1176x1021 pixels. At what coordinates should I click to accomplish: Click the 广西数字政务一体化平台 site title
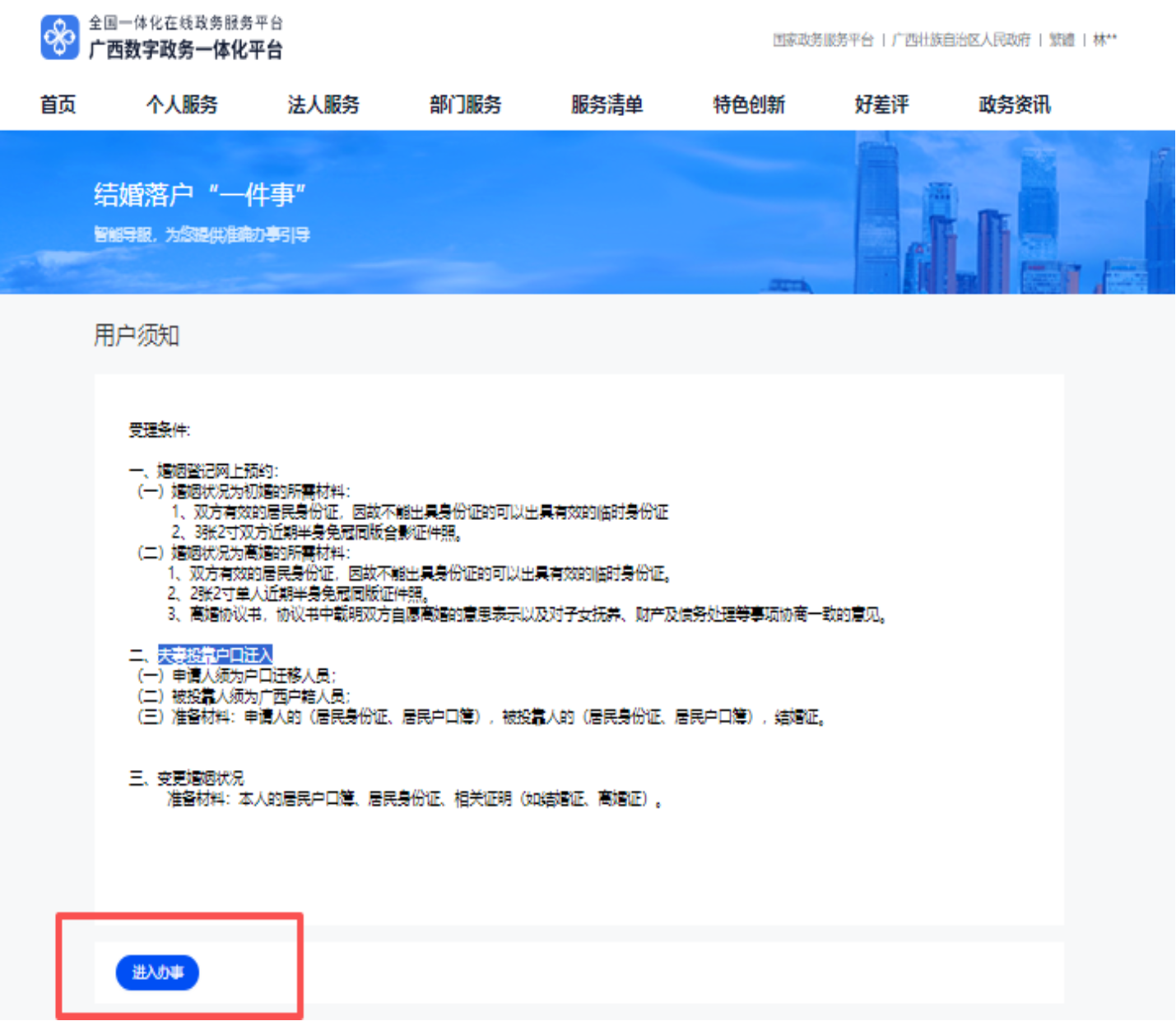click(x=185, y=50)
